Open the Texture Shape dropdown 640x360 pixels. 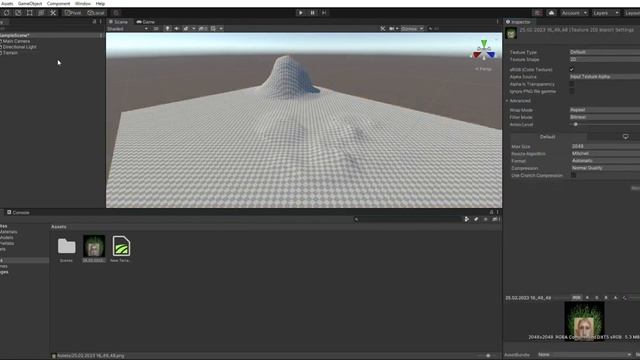pos(604,59)
